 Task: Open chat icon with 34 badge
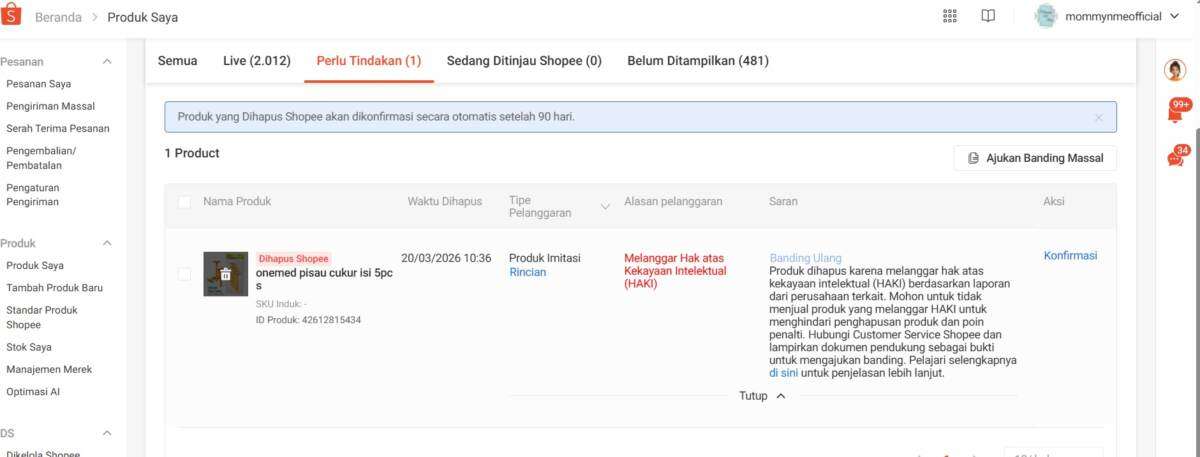click(1176, 157)
